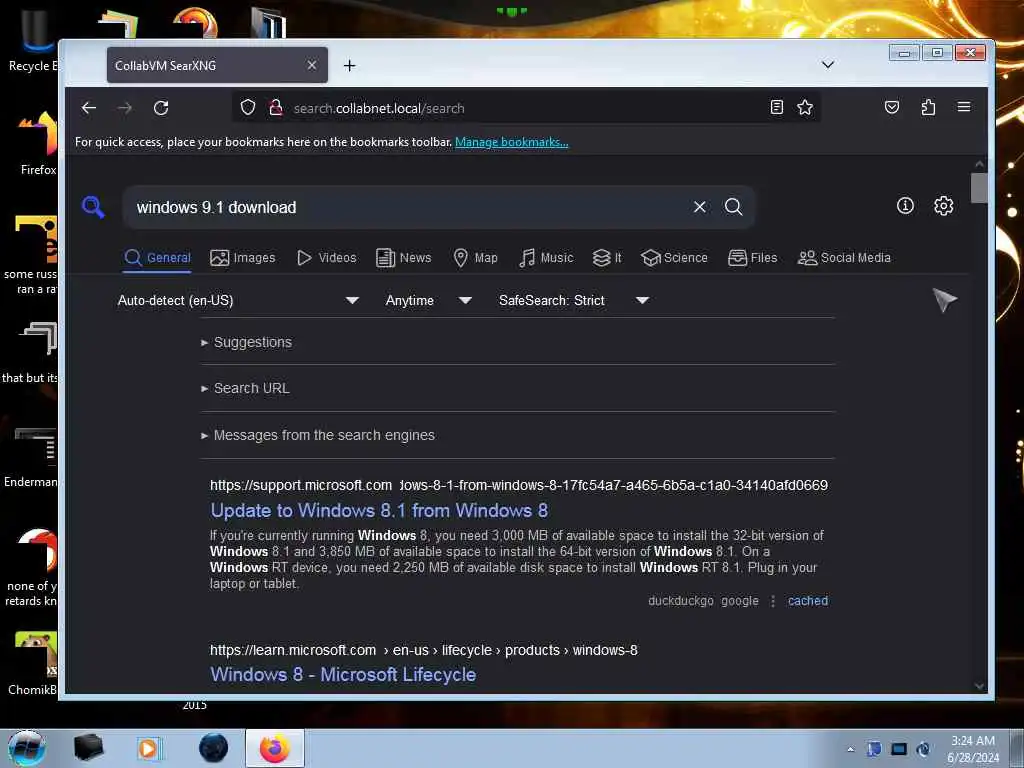Viewport: 1024px width, 768px height.
Task: Click the Manage bookmarks link
Action: tap(511, 142)
